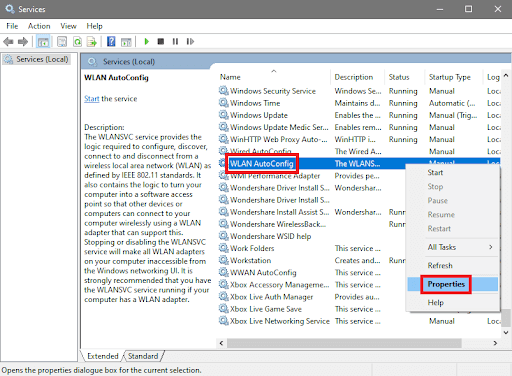Image resolution: width=512 pixels, height=376 pixels.
Task: Click the Running status of Windows Update
Action: pyautogui.click(x=403, y=115)
